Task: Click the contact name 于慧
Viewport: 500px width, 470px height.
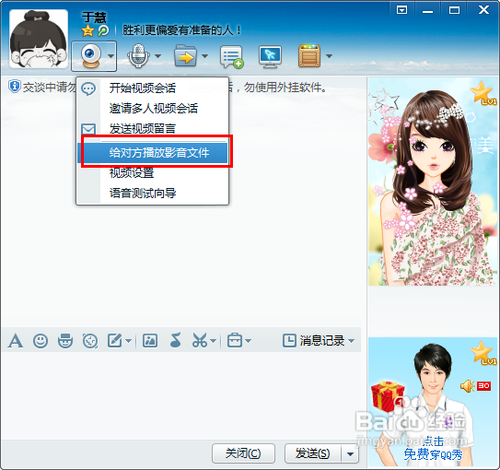Action: (x=94, y=17)
